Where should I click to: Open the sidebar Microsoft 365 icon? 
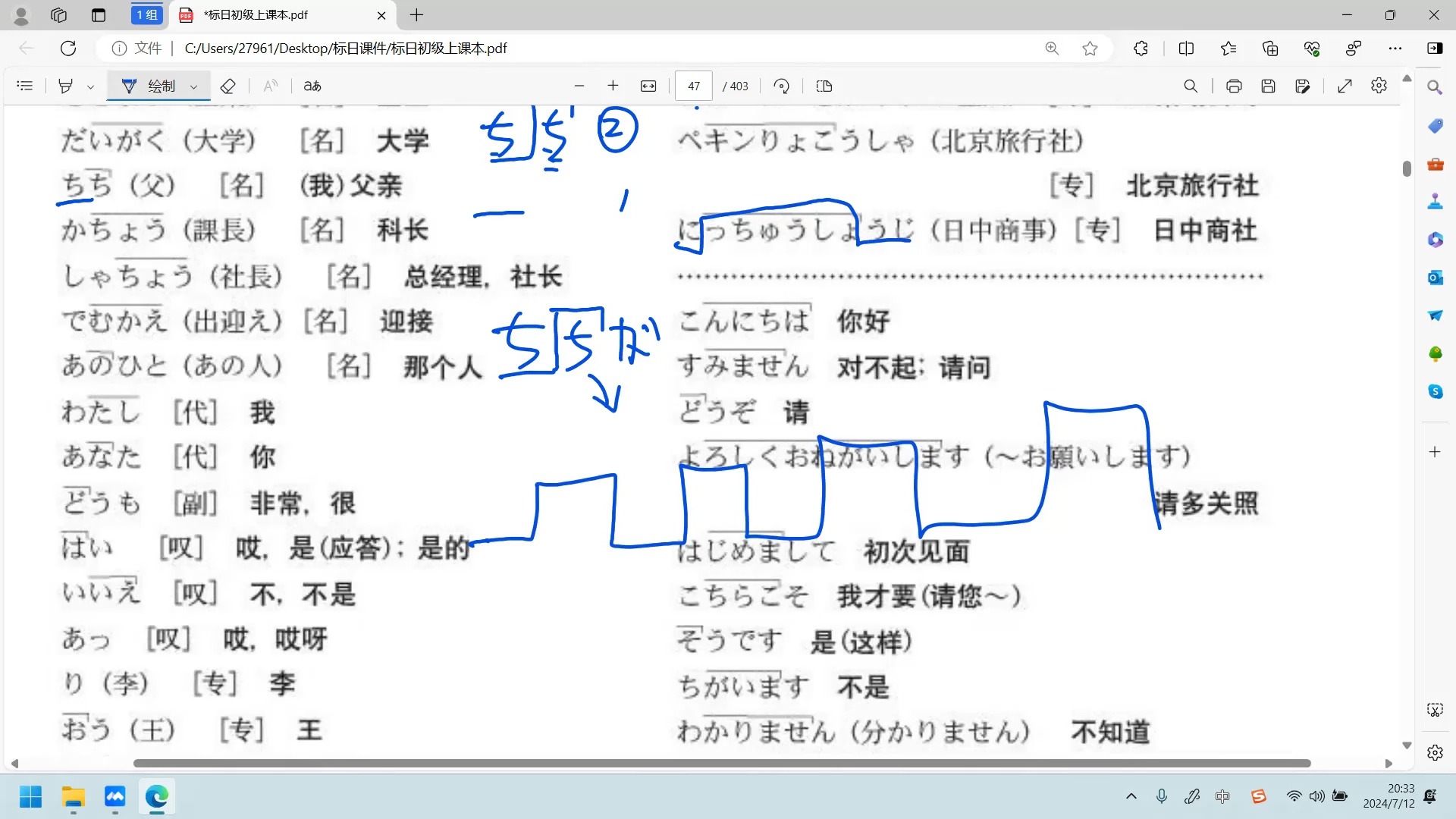coord(1435,240)
